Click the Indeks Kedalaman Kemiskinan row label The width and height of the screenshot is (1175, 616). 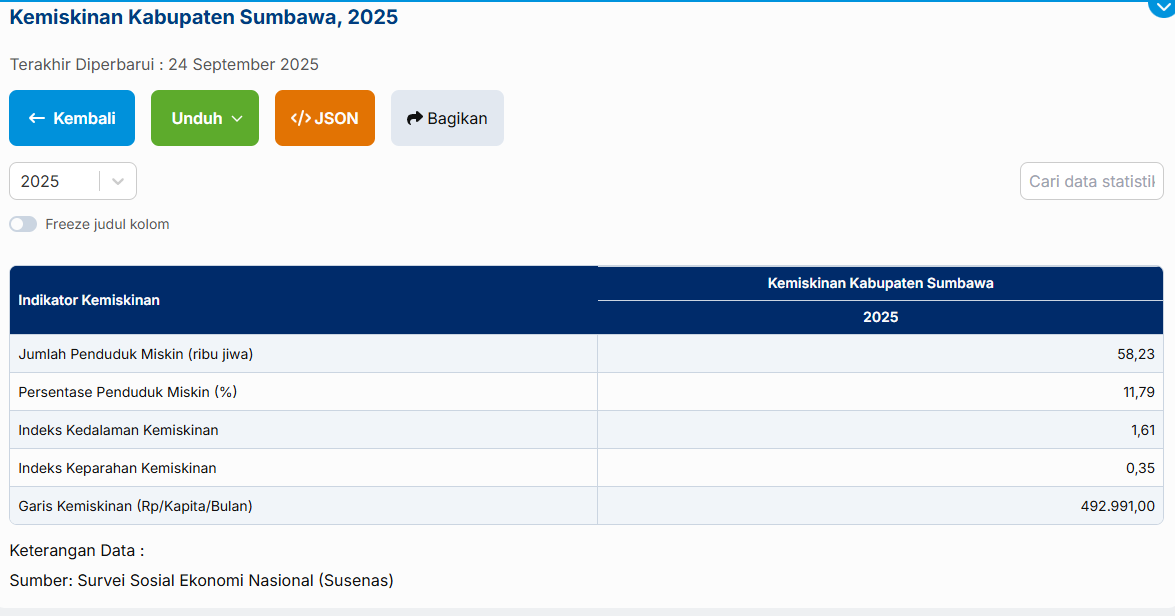(118, 430)
